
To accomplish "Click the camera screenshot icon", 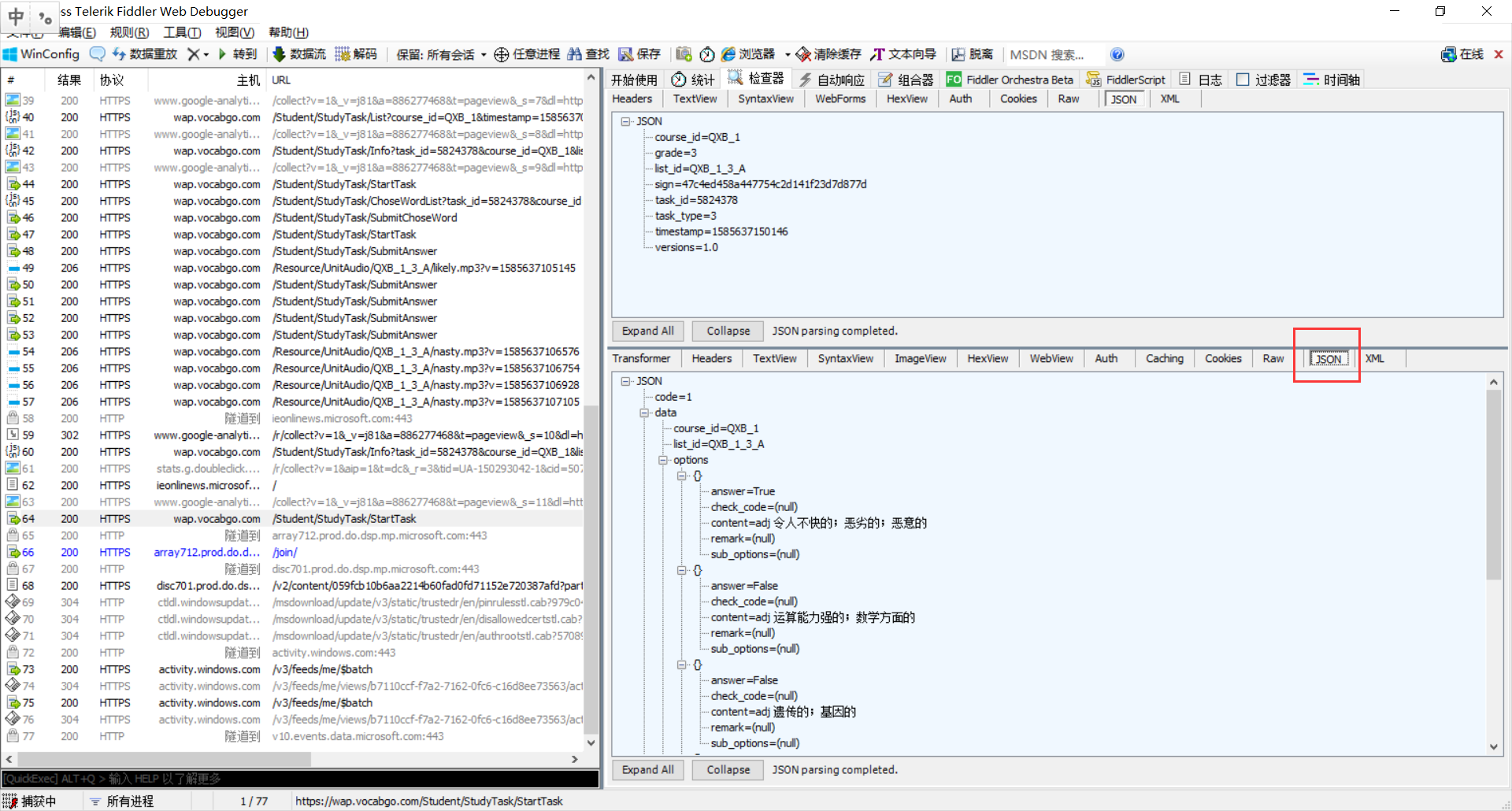I will 684,54.
